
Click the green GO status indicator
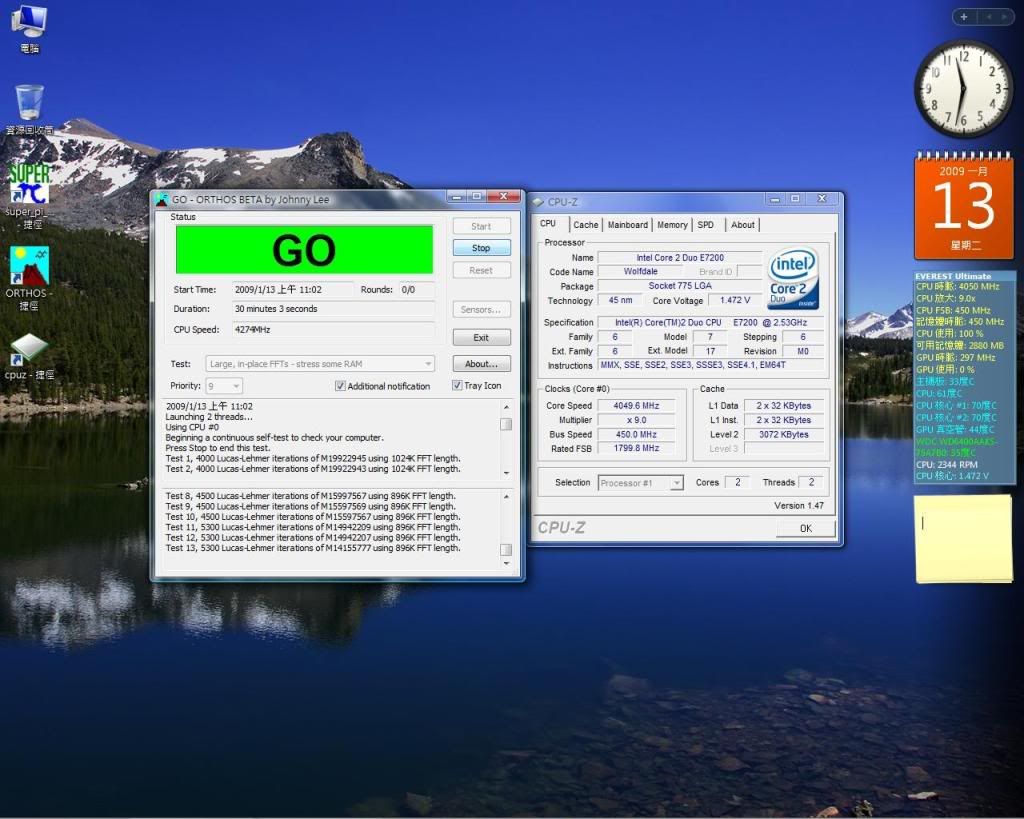point(304,250)
